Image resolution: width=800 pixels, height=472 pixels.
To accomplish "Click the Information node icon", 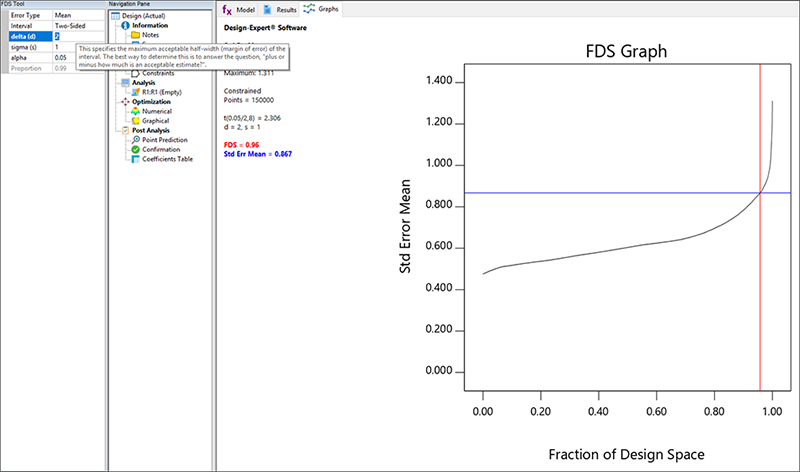I will point(125,25).
